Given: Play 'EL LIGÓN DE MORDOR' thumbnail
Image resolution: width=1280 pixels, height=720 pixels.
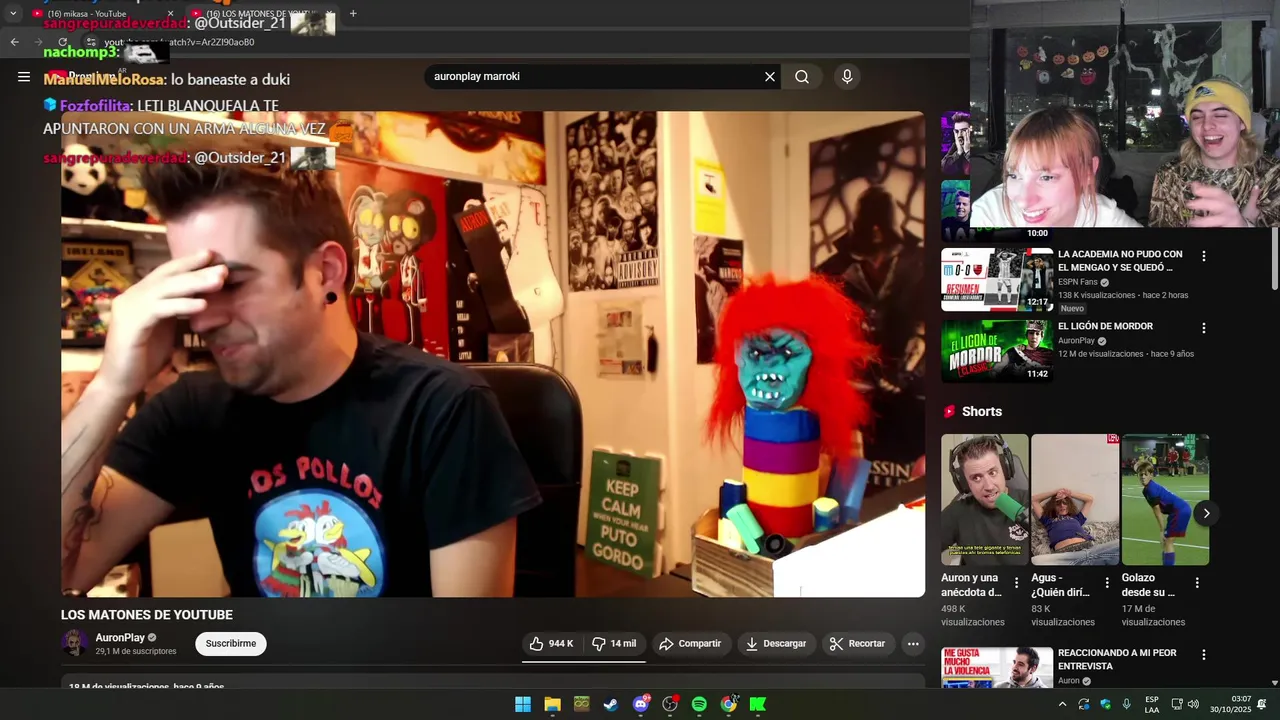Looking at the screenshot, I should point(997,351).
